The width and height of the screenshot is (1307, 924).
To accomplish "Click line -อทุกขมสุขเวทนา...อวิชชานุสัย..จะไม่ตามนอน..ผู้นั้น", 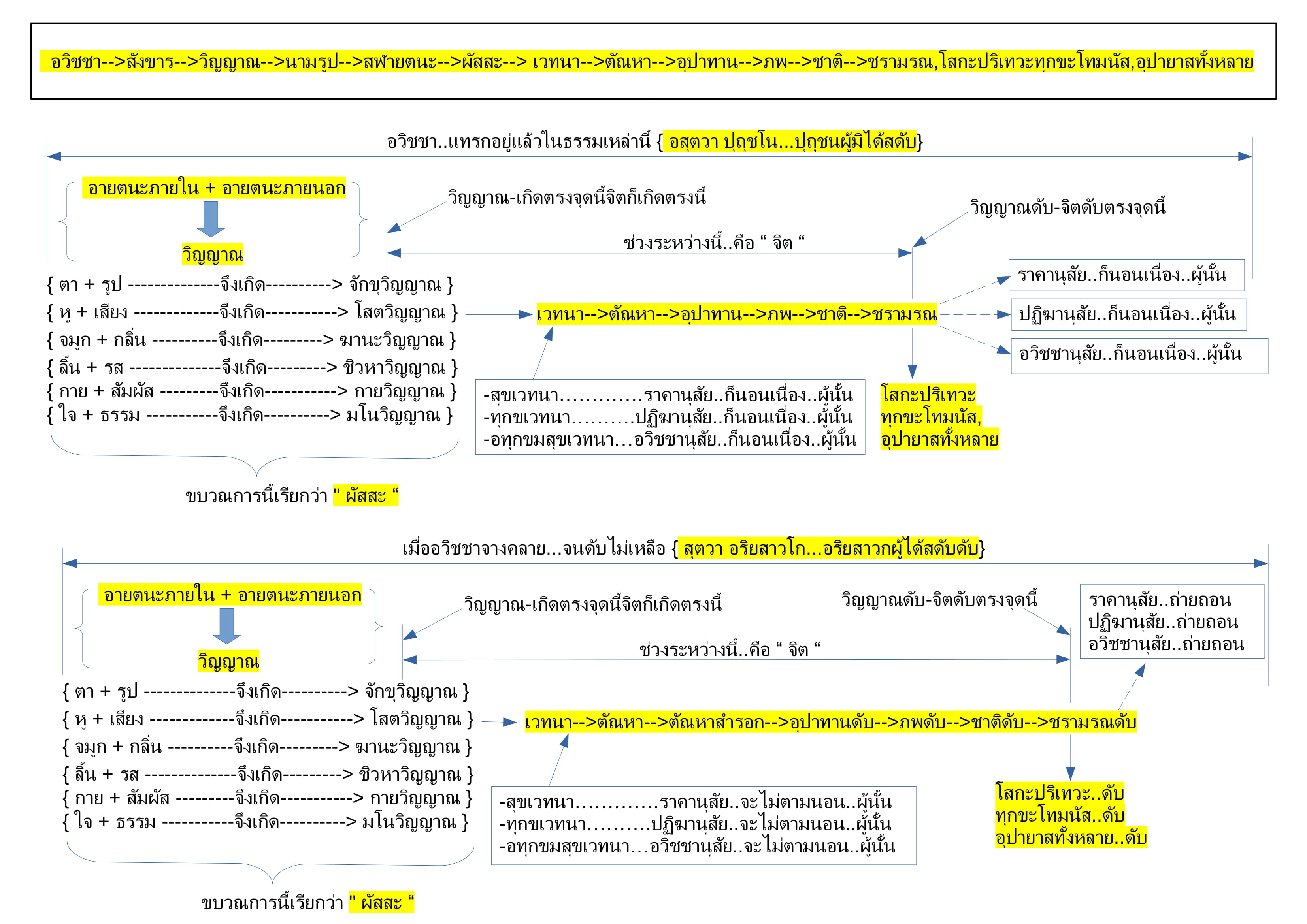I will coord(697,847).
